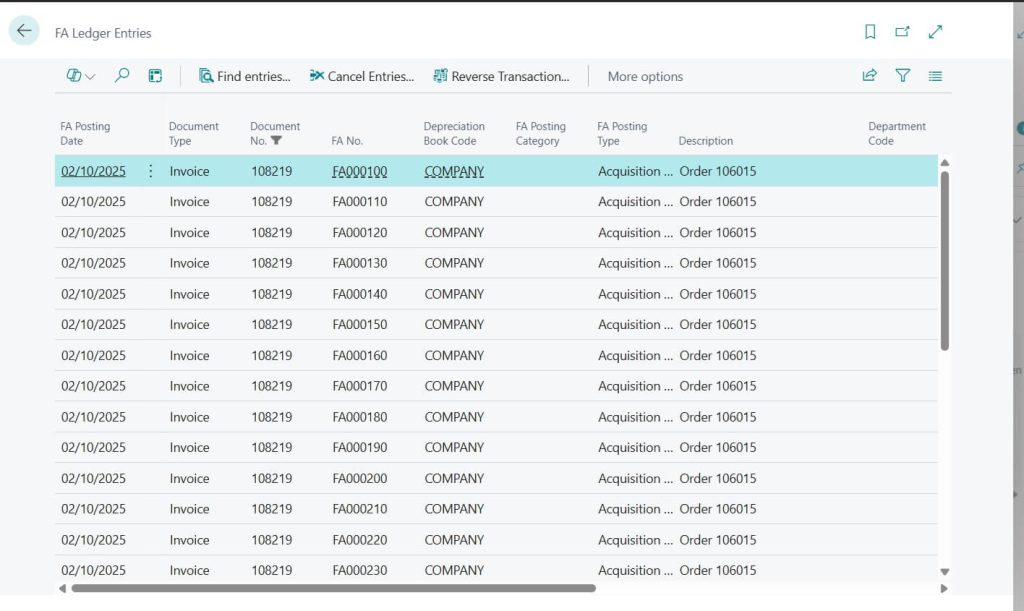The image size is (1024, 611).
Task: Click the share icon
Action: [869, 75]
